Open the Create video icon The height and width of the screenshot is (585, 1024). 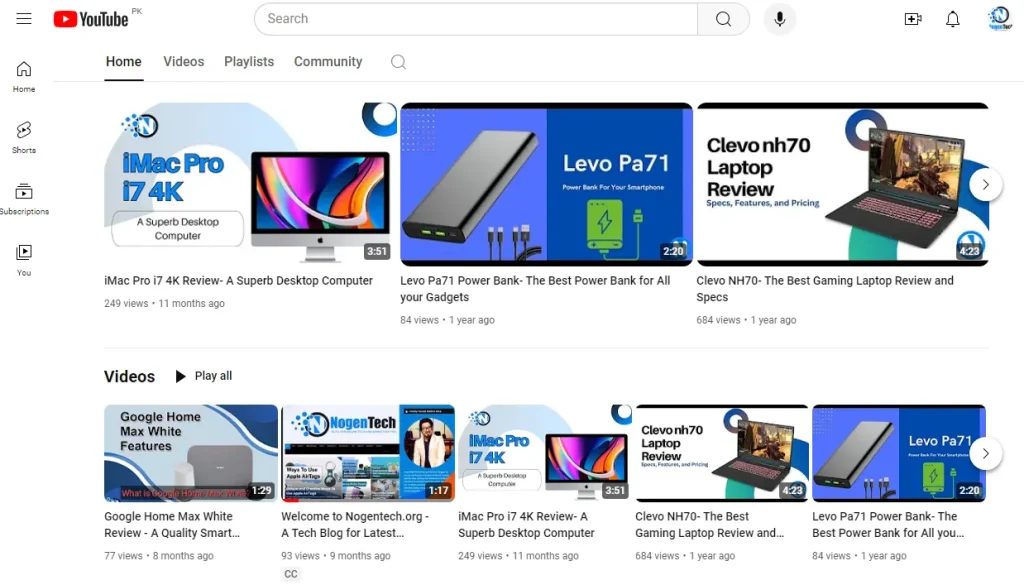(913, 19)
